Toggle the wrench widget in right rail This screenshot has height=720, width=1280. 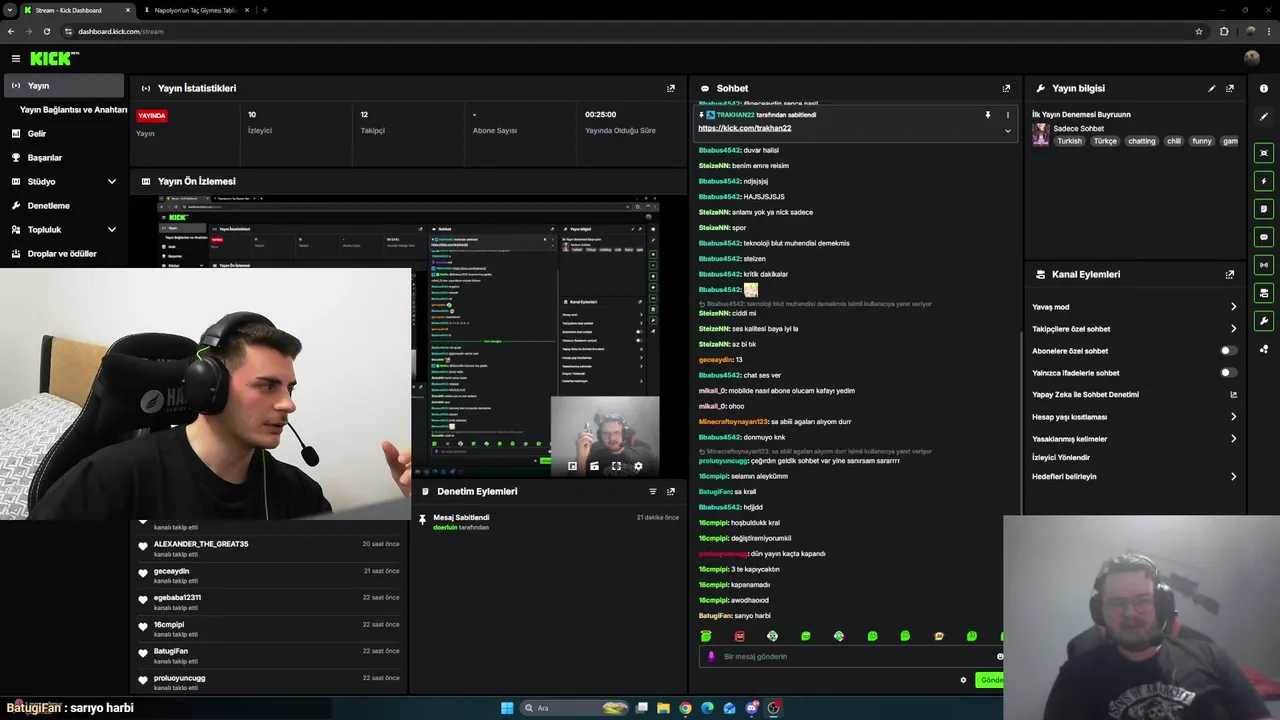coord(1264,321)
